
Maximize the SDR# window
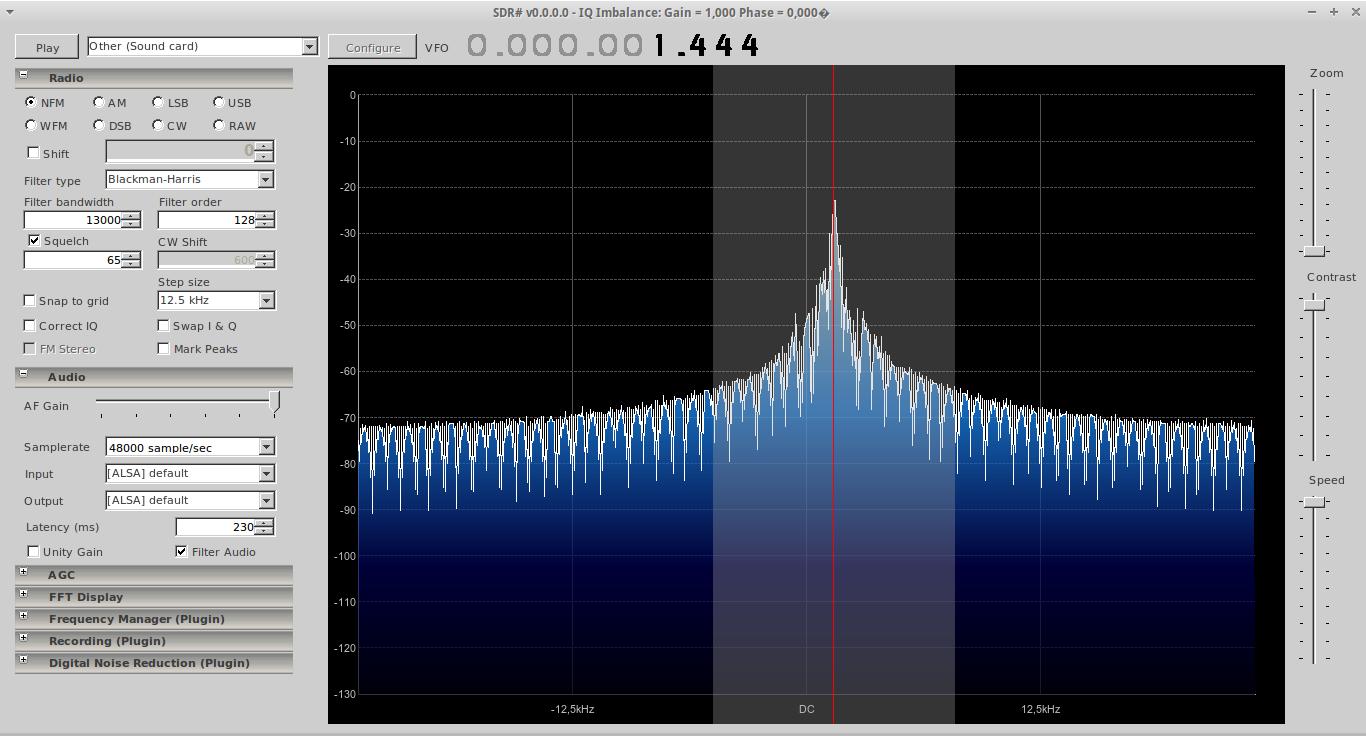[1334, 12]
